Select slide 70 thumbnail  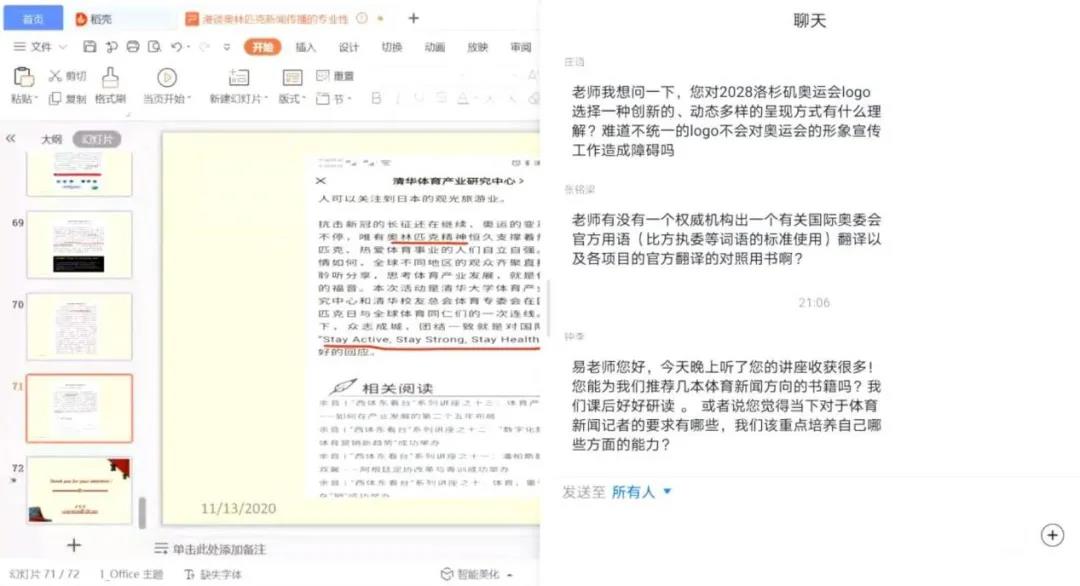pos(79,326)
